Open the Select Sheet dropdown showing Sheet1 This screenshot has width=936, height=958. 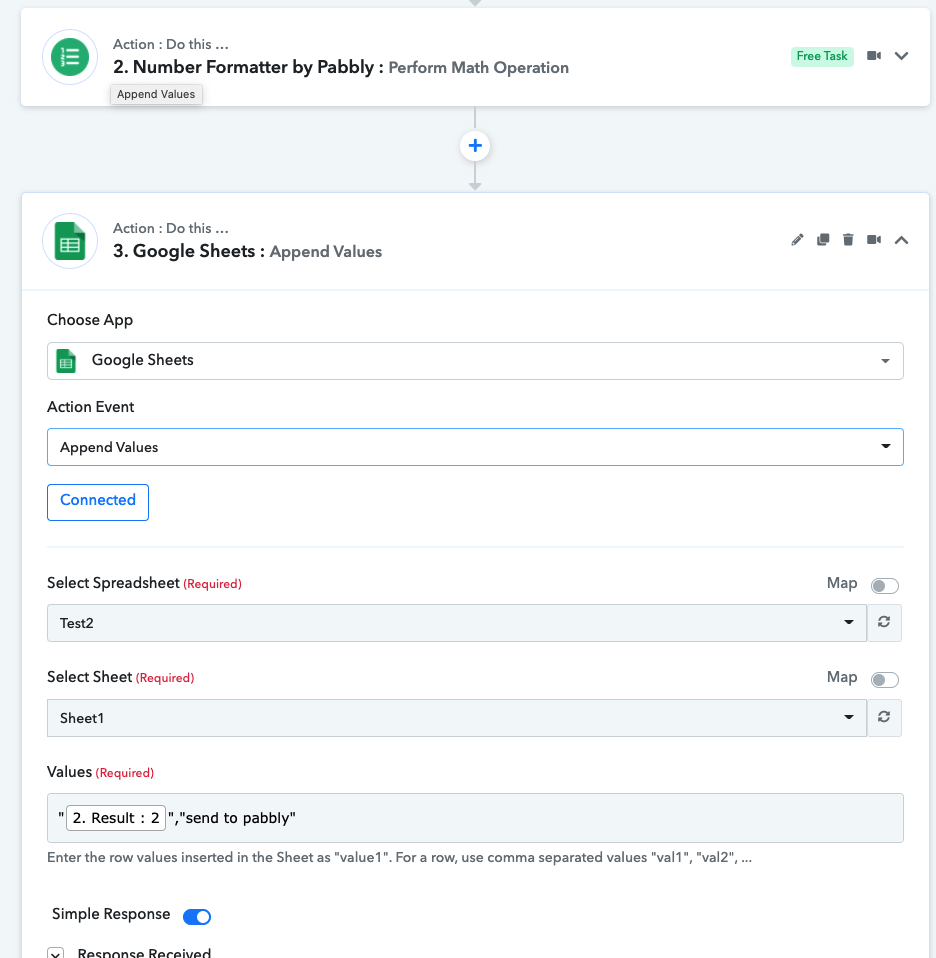(x=456, y=718)
